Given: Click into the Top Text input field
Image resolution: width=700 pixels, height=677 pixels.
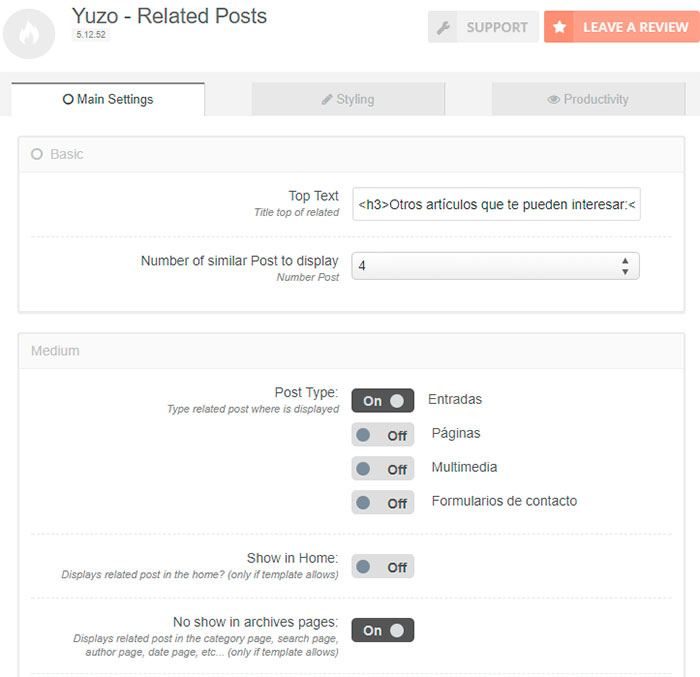Looking at the screenshot, I should pos(496,205).
